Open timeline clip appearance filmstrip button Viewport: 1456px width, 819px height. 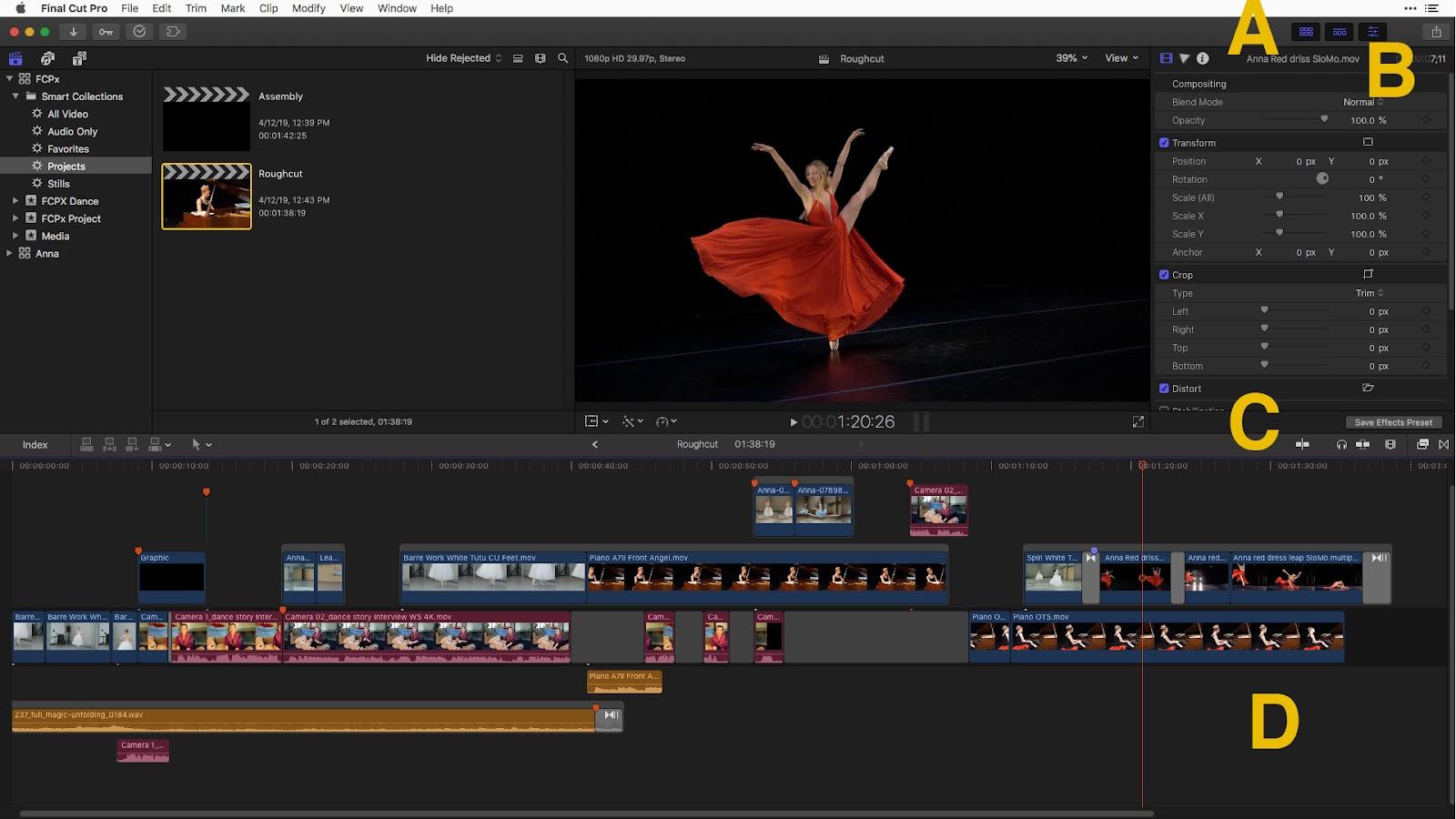coord(1390,444)
